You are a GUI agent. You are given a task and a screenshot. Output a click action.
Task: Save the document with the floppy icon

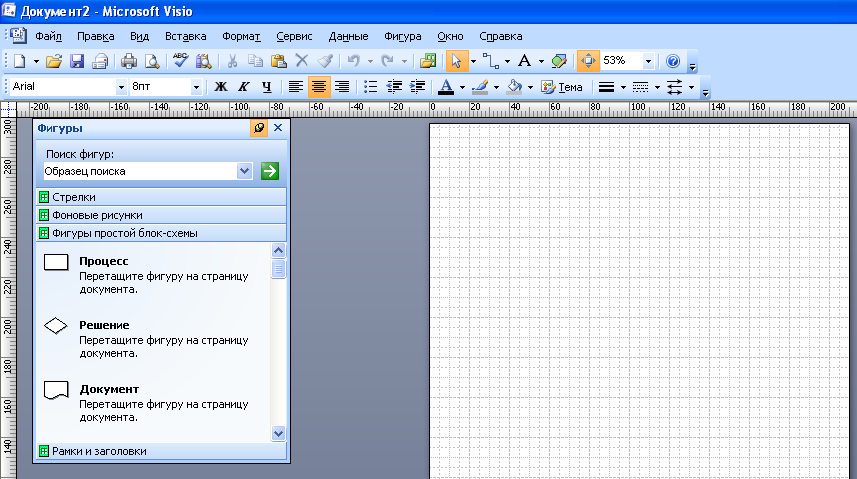(77, 61)
